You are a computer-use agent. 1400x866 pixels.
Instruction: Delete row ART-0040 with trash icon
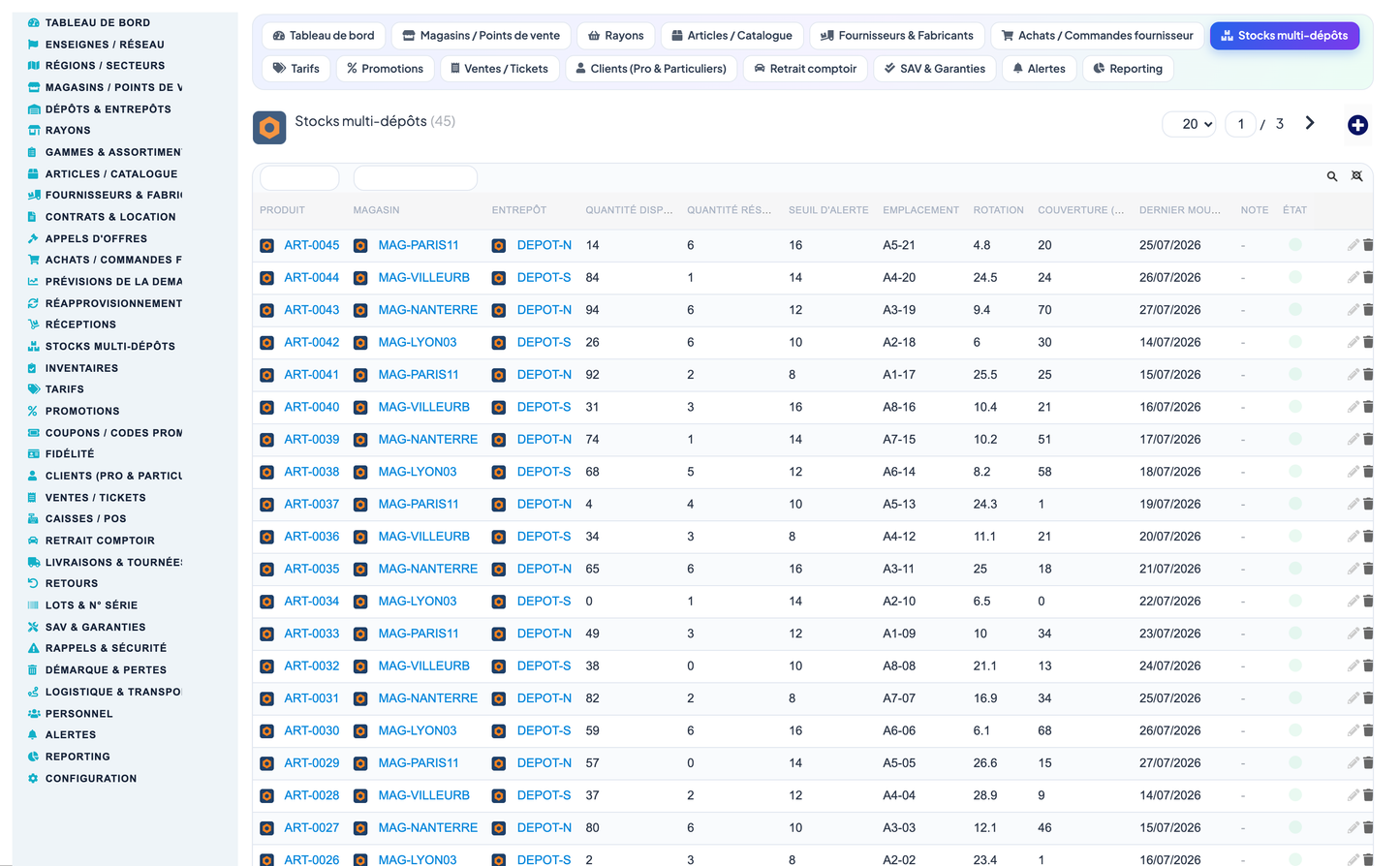pyautogui.click(x=1368, y=407)
